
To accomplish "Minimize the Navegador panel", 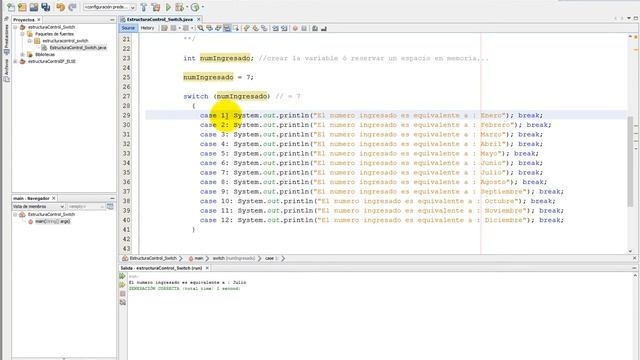I will pyautogui.click(x=112, y=198).
